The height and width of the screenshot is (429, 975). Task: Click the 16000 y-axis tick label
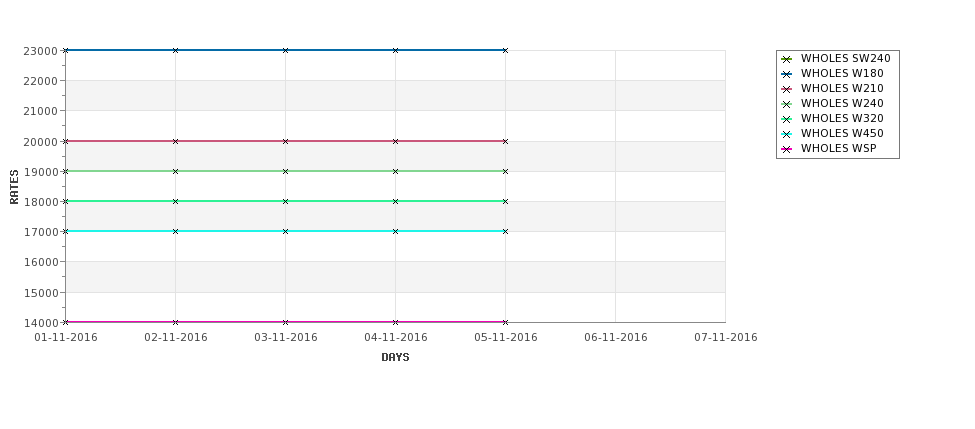[45, 262]
